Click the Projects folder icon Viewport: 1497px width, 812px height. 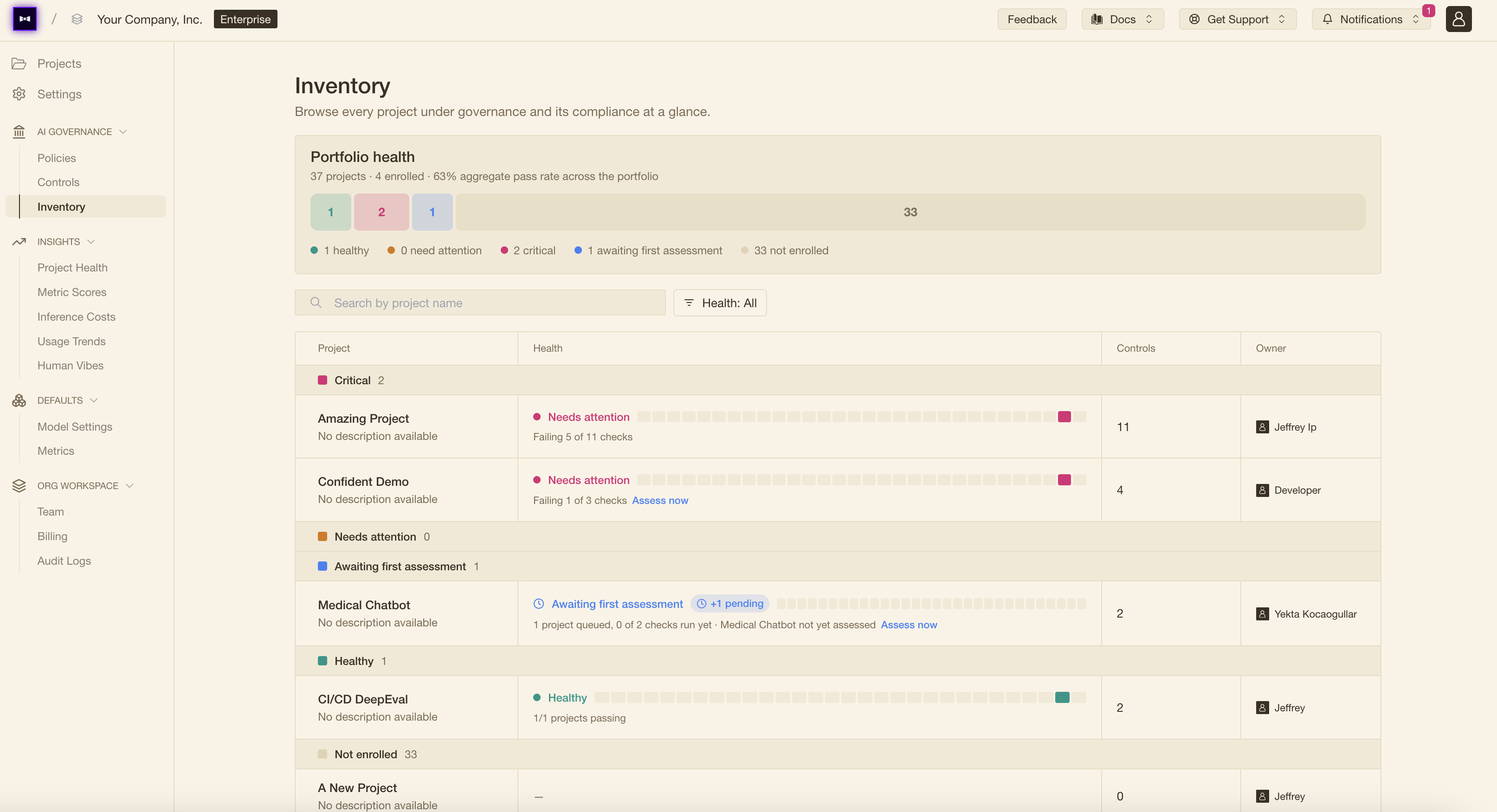19,64
